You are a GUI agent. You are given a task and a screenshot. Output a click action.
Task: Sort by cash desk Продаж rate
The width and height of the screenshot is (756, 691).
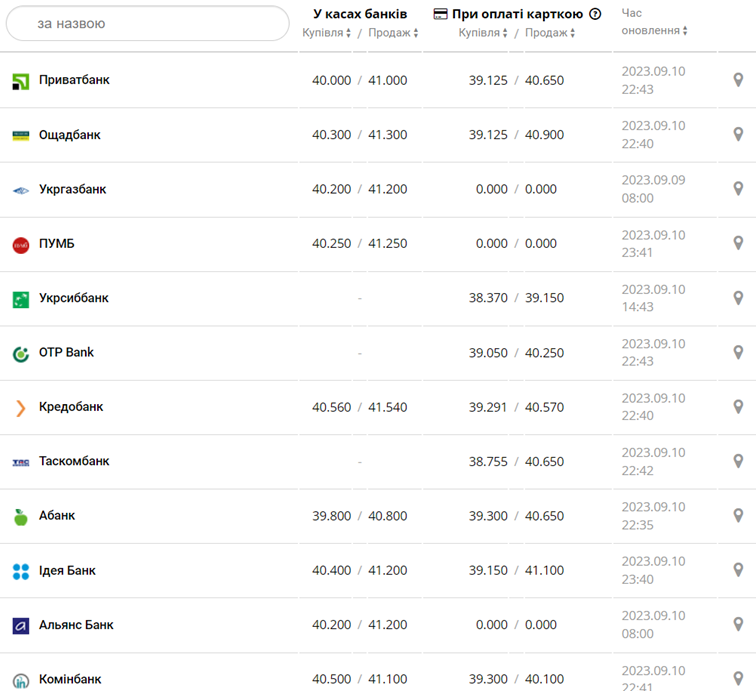click(393, 33)
